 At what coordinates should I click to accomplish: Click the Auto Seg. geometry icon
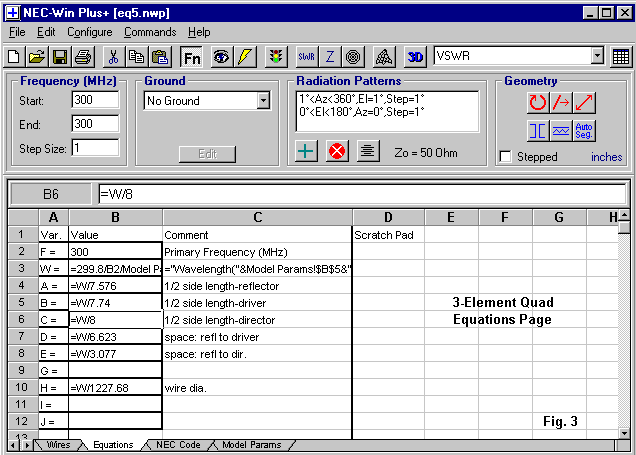tap(585, 131)
